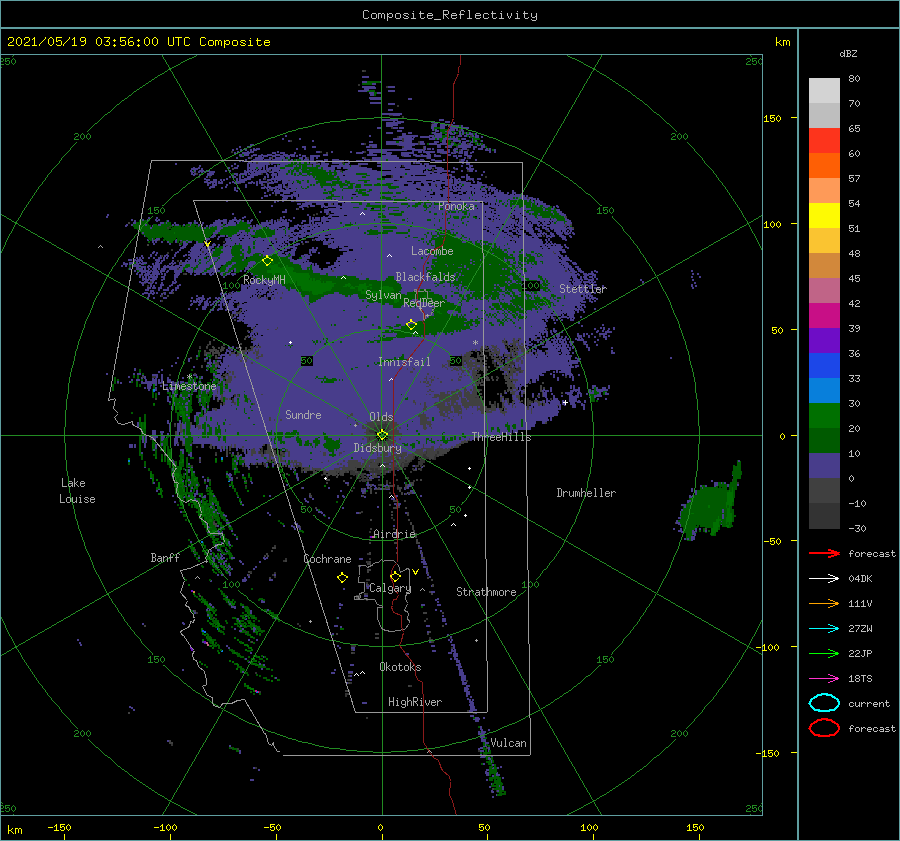Click the Limestone label
The width and height of the screenshot is (900, 841).
pyautogui.click(x=189, y=386)
